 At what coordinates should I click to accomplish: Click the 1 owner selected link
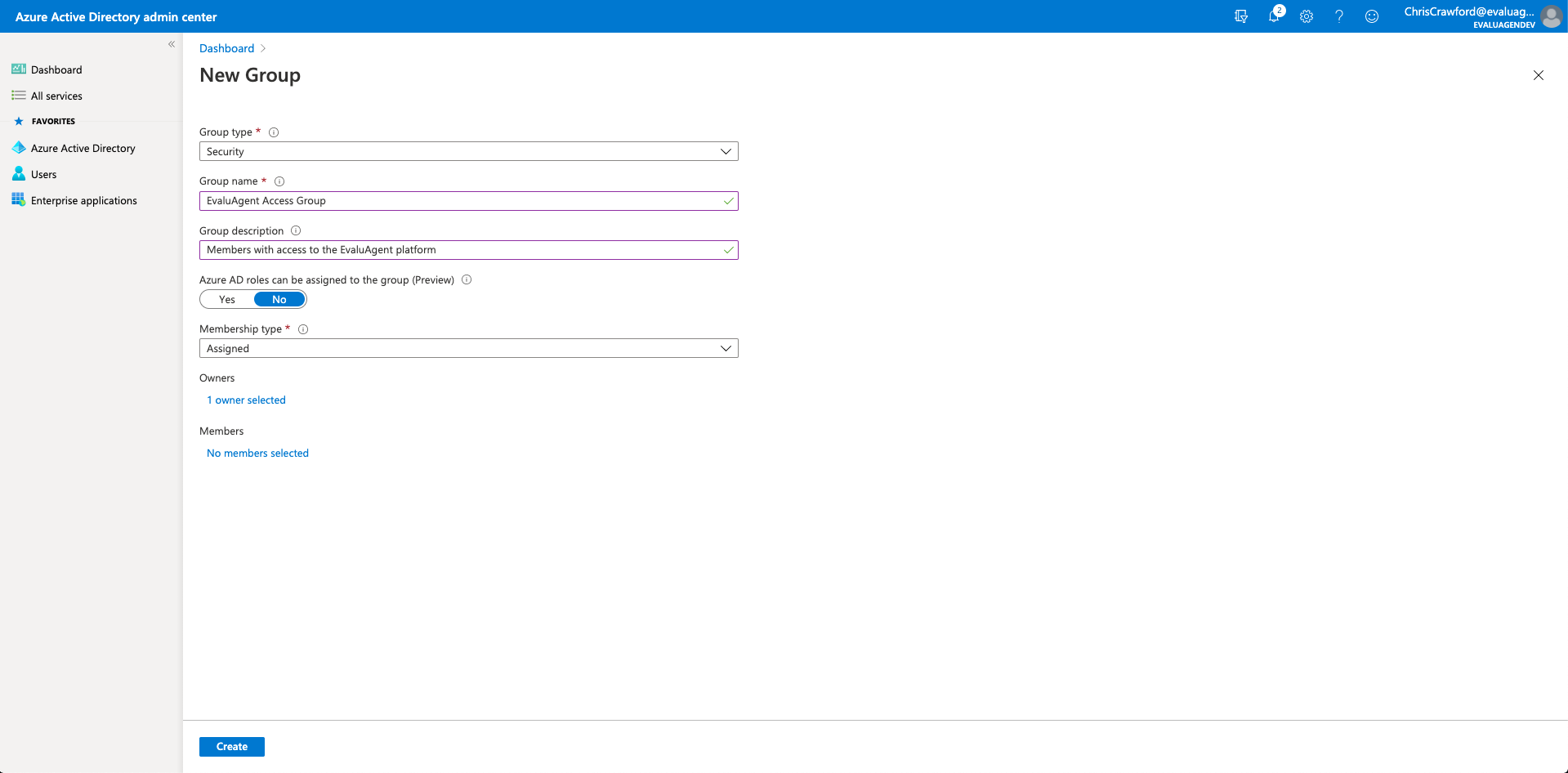pos(246,400)
